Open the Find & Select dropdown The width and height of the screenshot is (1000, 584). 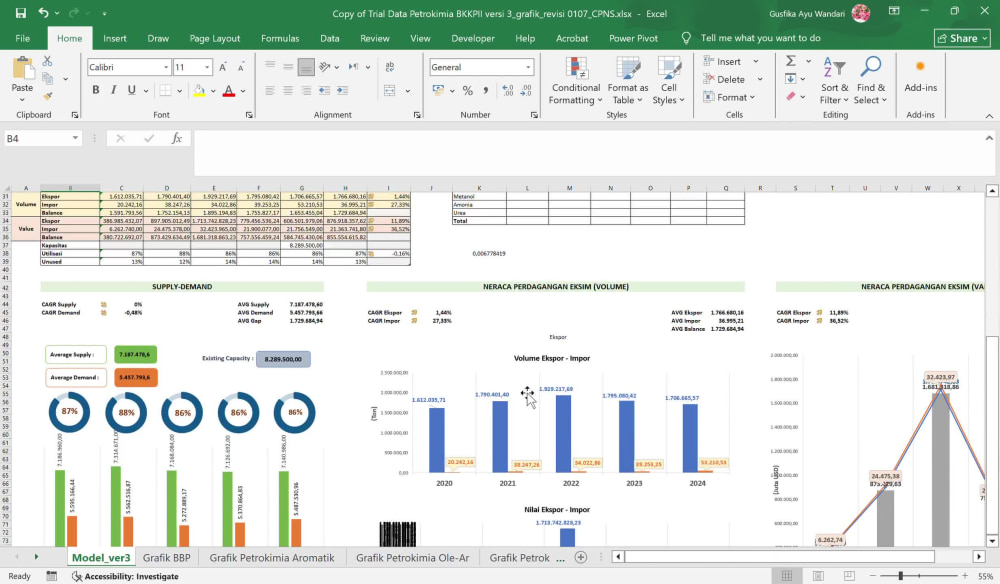871,82
